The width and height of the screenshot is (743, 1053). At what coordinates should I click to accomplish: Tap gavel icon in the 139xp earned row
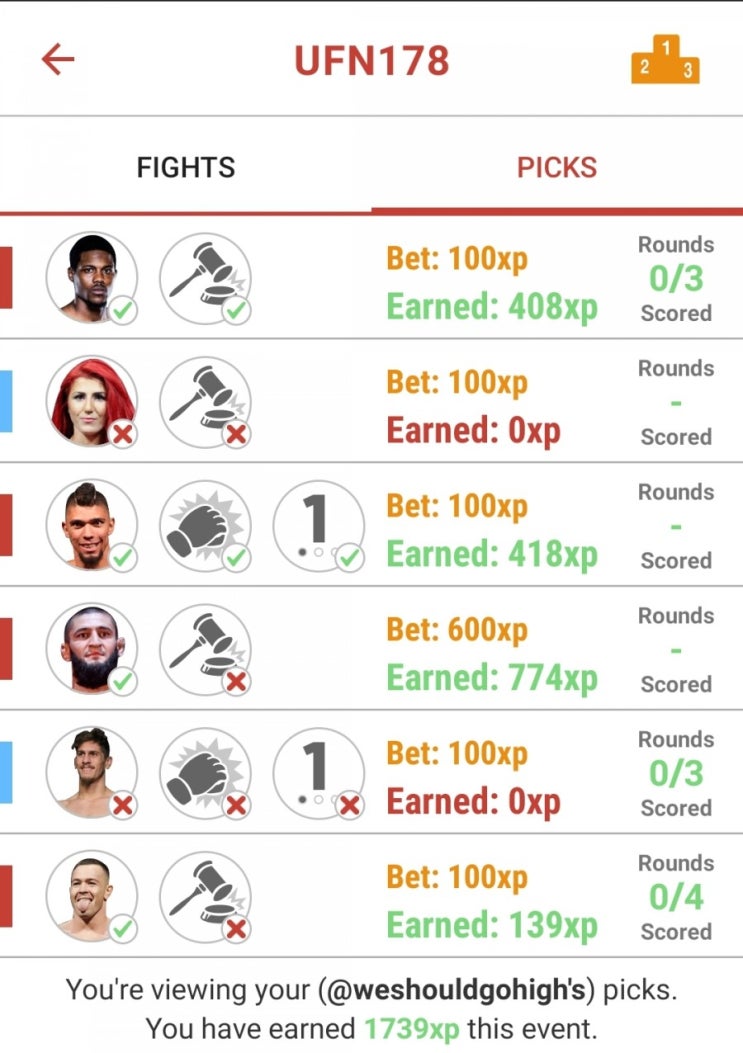(206, 897)
